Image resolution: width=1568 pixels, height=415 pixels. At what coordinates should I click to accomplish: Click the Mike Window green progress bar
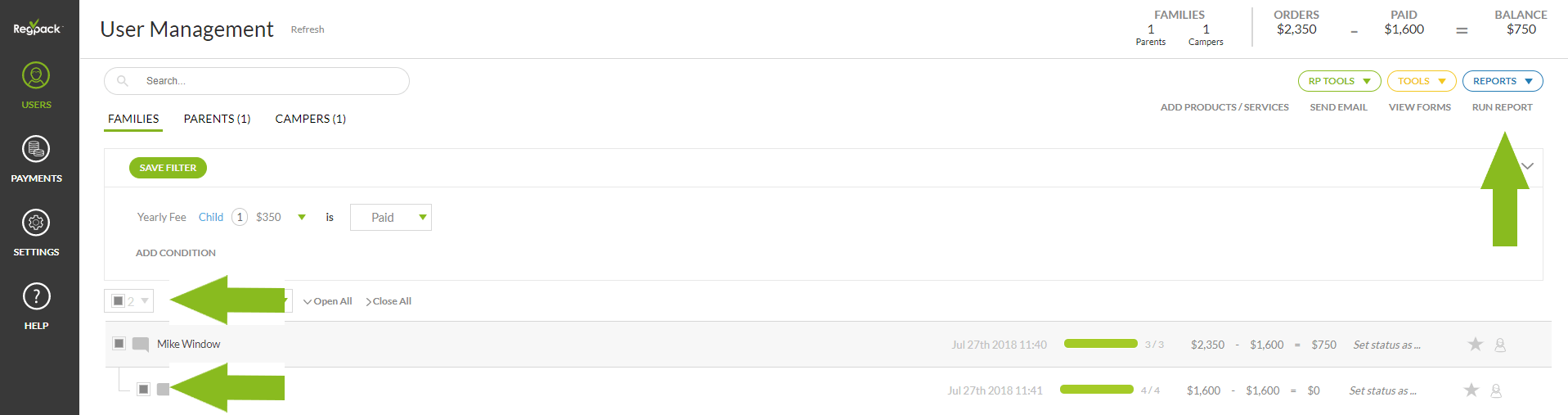(1100, 344)
